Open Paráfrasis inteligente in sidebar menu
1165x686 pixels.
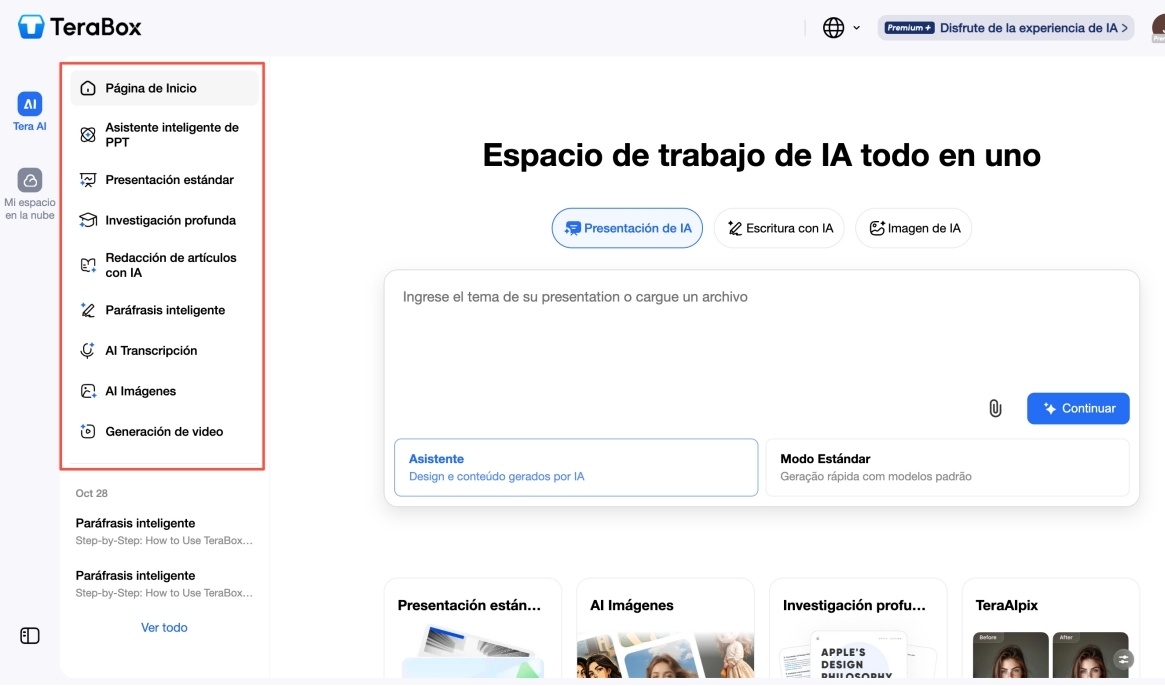(x=164, y=310)
